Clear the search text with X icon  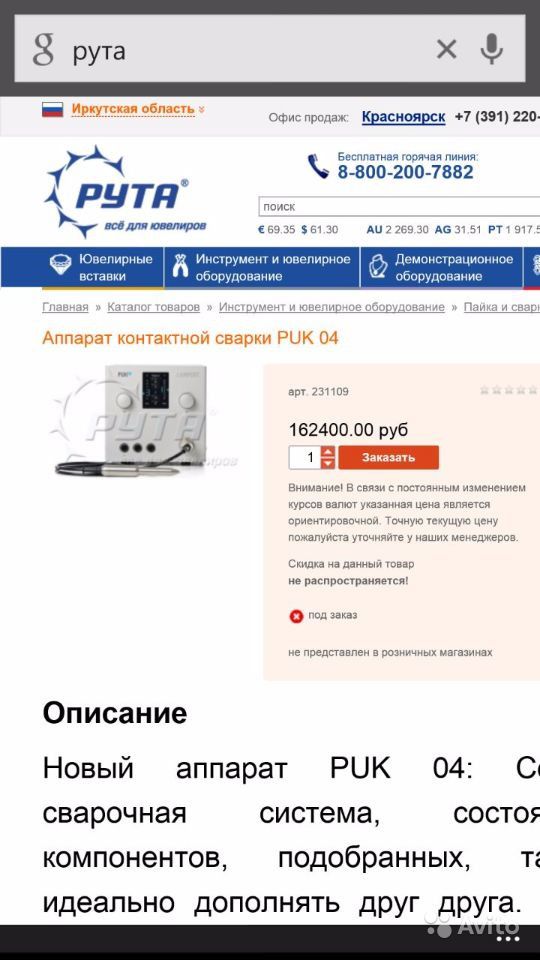pyautogui.click(x=446, y=49)
